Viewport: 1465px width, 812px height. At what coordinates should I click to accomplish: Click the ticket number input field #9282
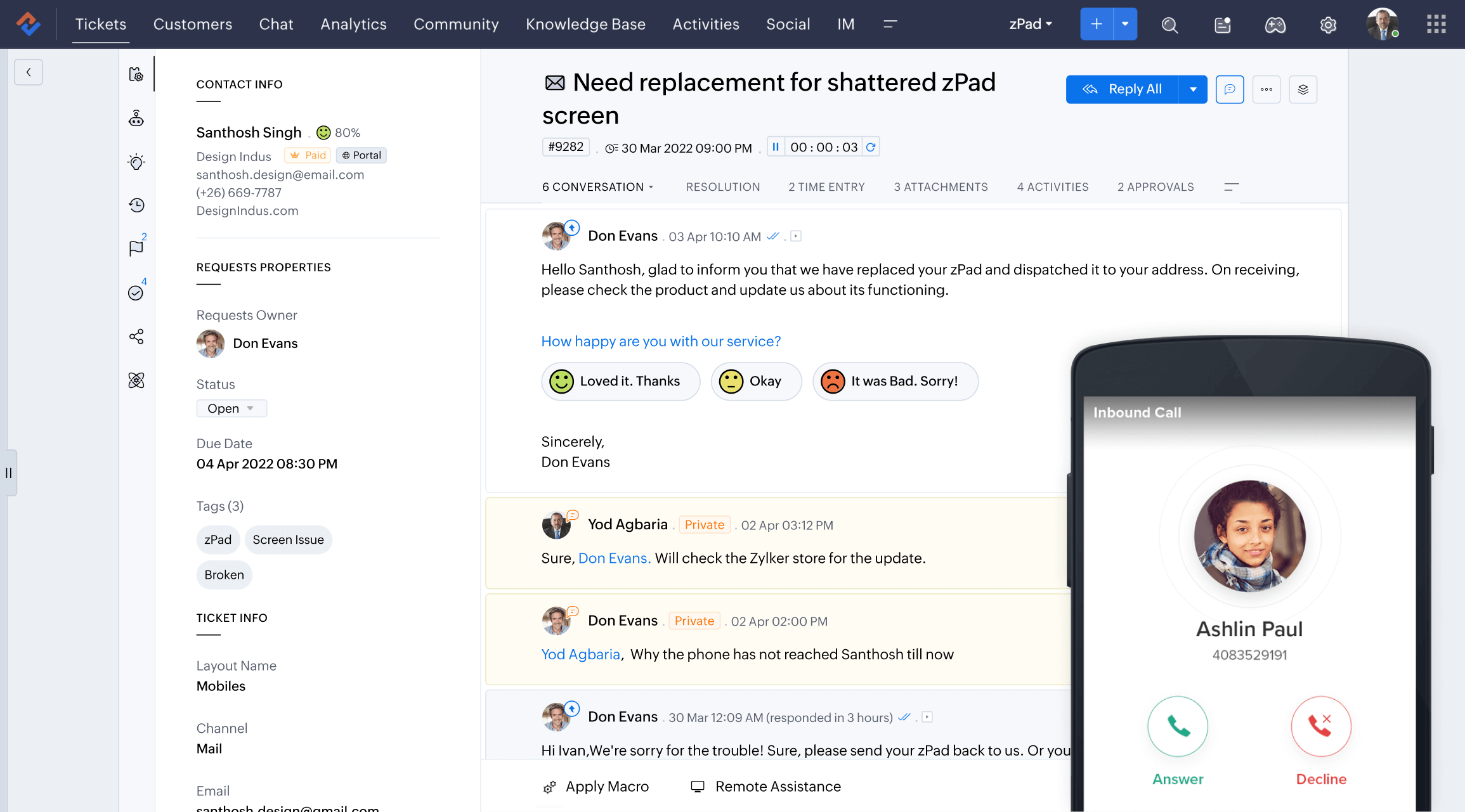tap(566, 147)
